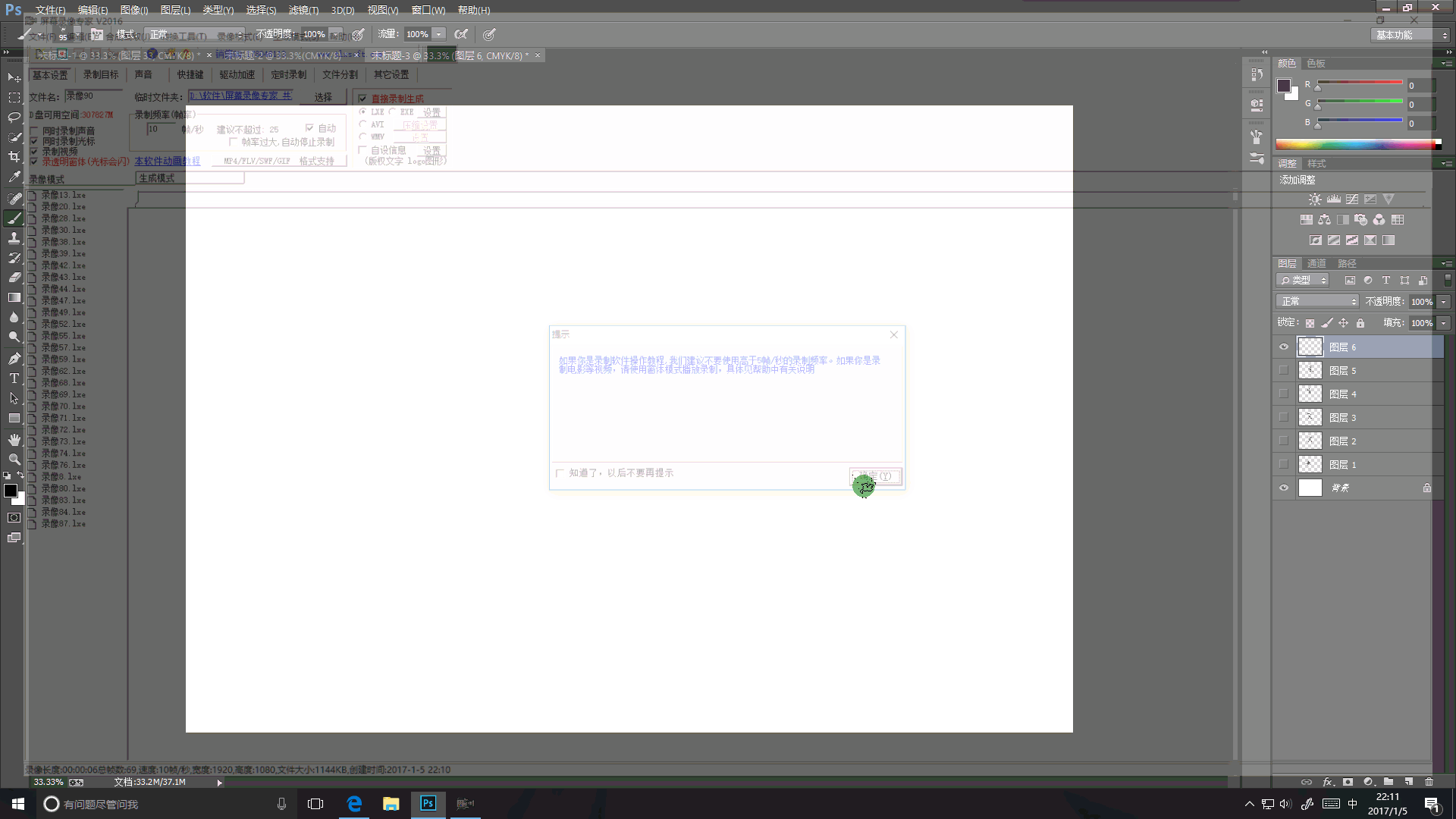The height and width of the screenshot is (819, 1456).
Task: Delete layer with trash icon
Action: (x=1429, y=782)
